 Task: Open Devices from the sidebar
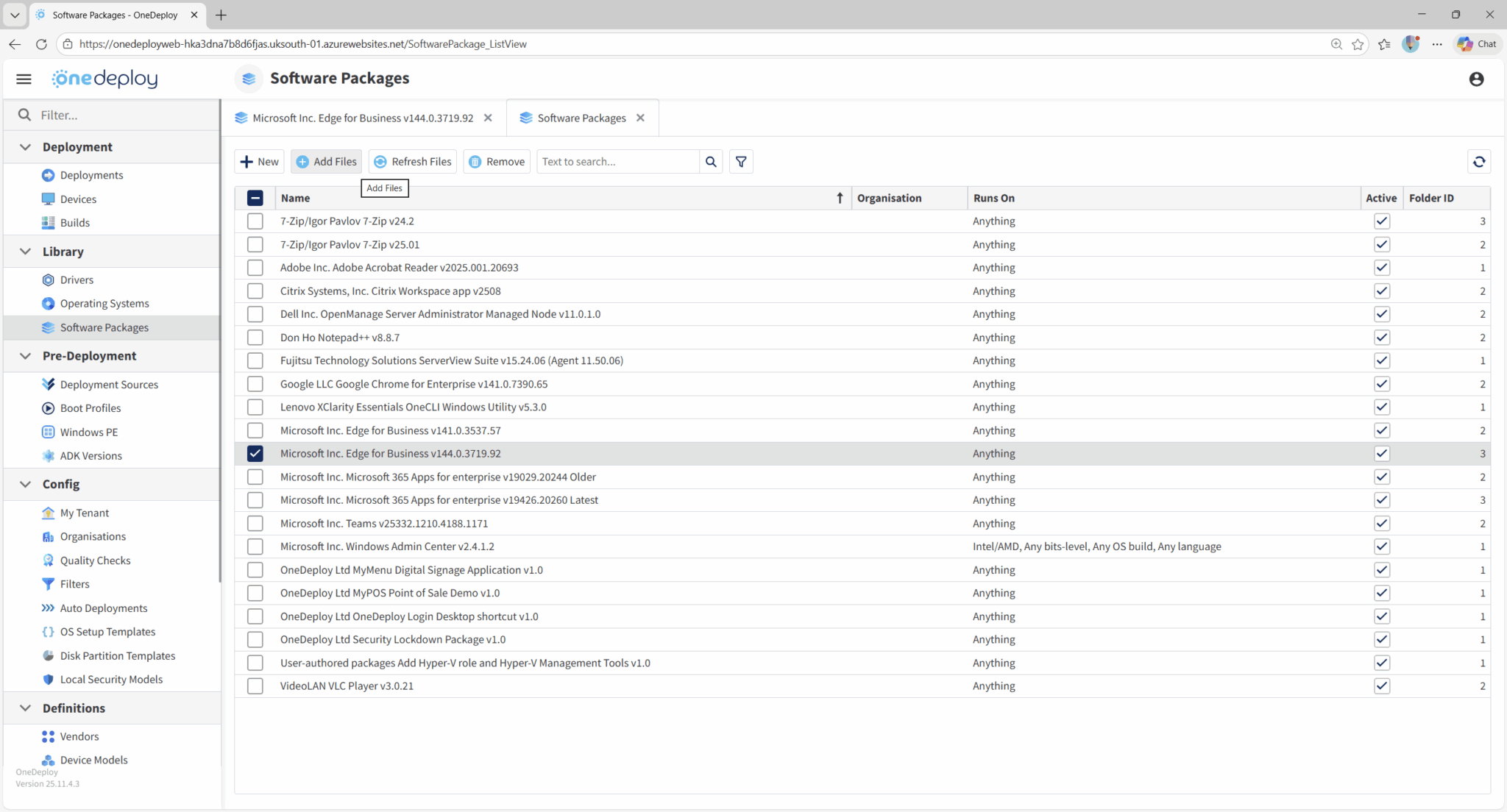click(x=78, y=199)
